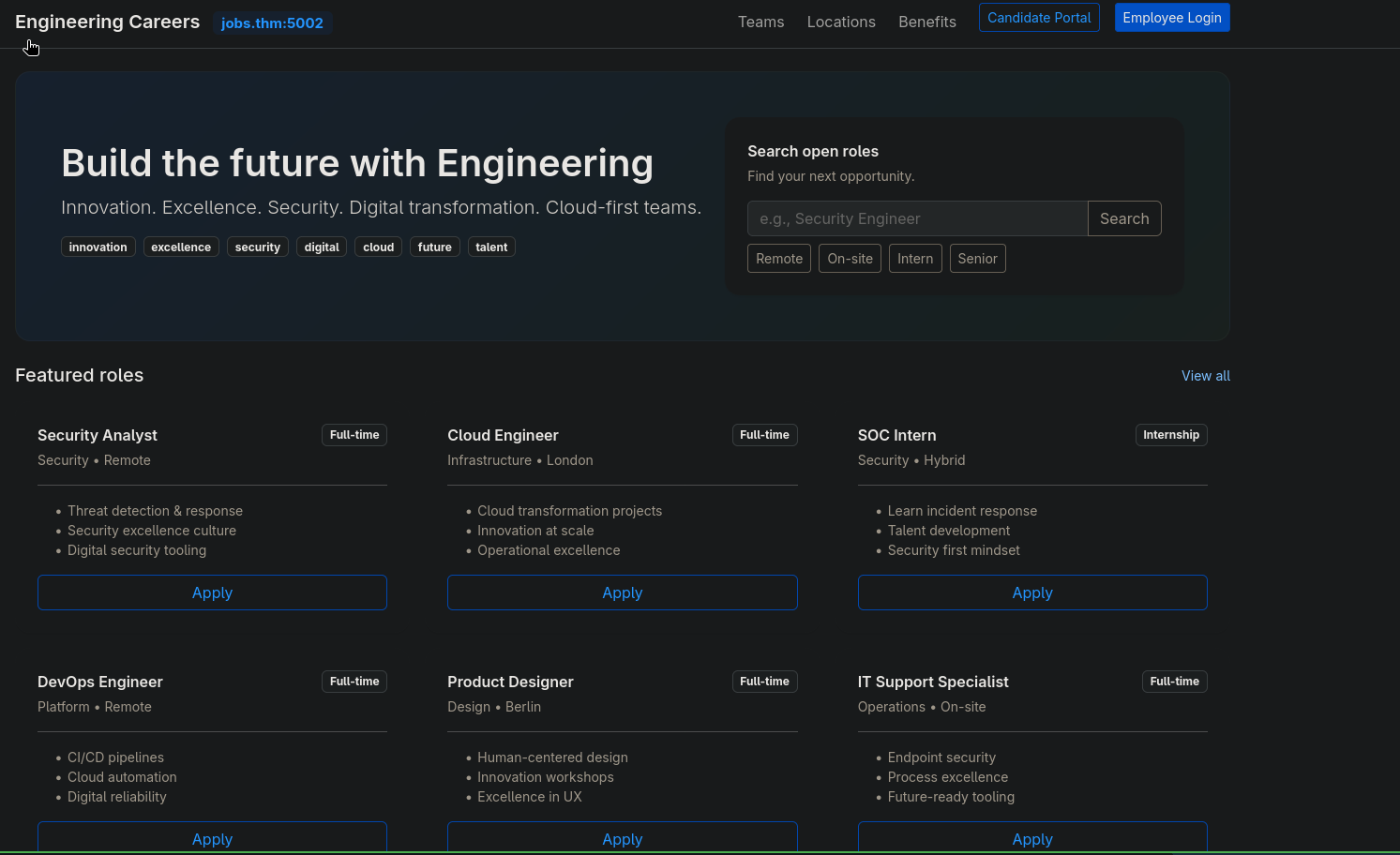Click 'Threat detection & response' bullet
Image resolution: width=1400 pixels, height=855 pixels.
(x=155, y=511)
